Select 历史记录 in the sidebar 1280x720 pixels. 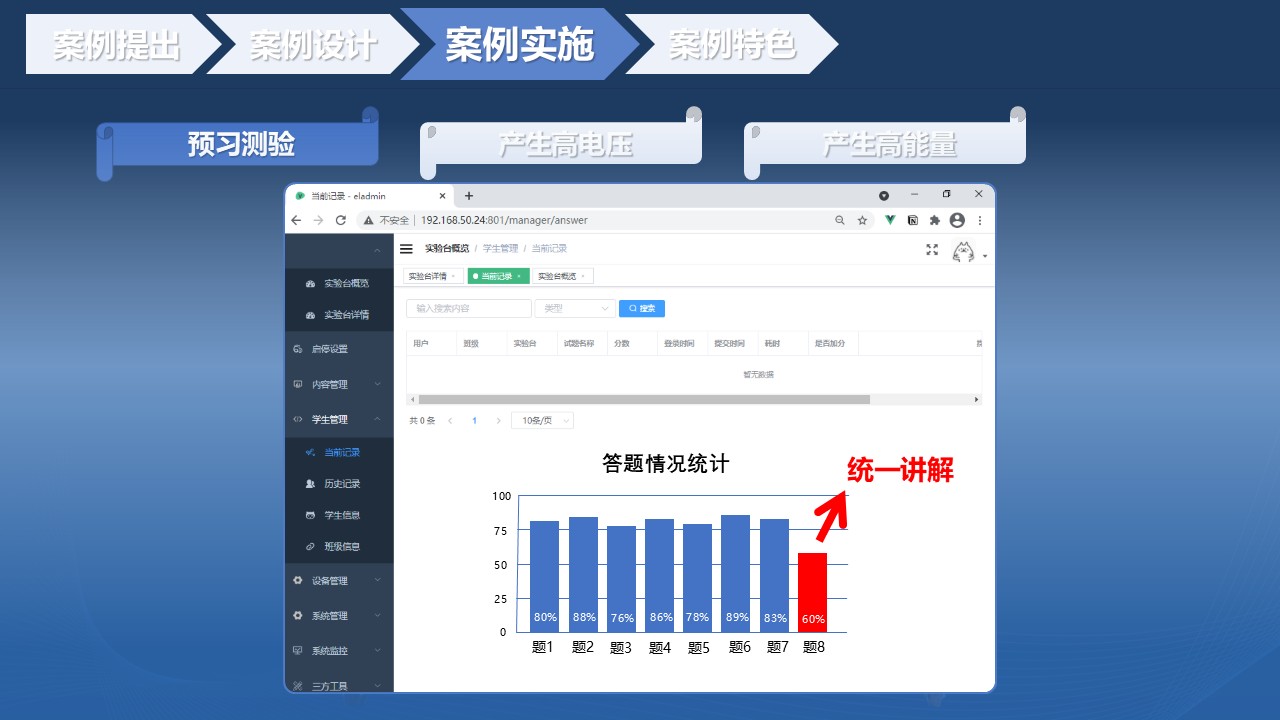coord(341,484)
